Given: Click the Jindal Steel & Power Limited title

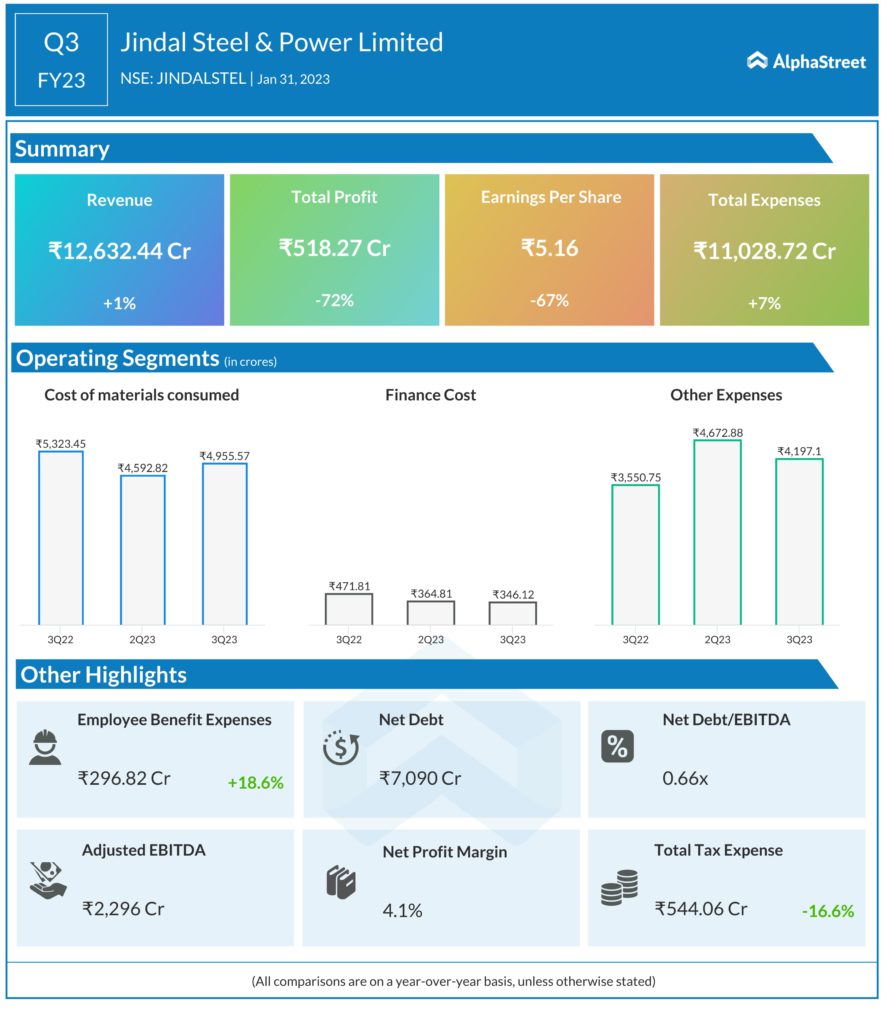Looking at the screenshot, I should point(281,43).
